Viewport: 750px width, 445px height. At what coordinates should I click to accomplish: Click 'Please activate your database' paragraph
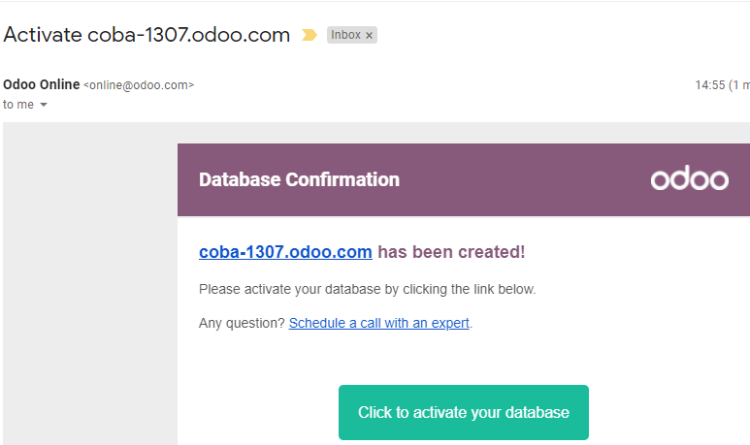point(367,289)
